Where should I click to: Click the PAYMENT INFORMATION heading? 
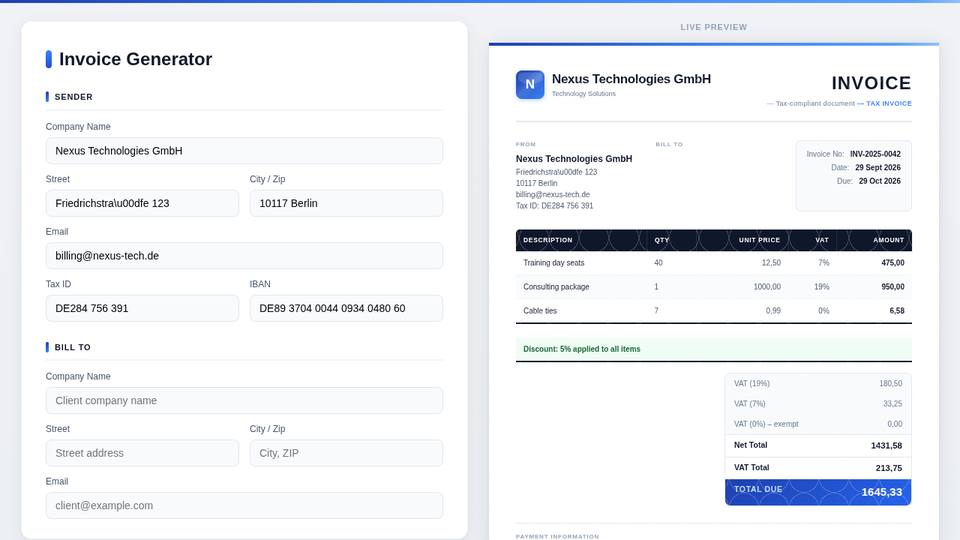click(x=557, y=536)
